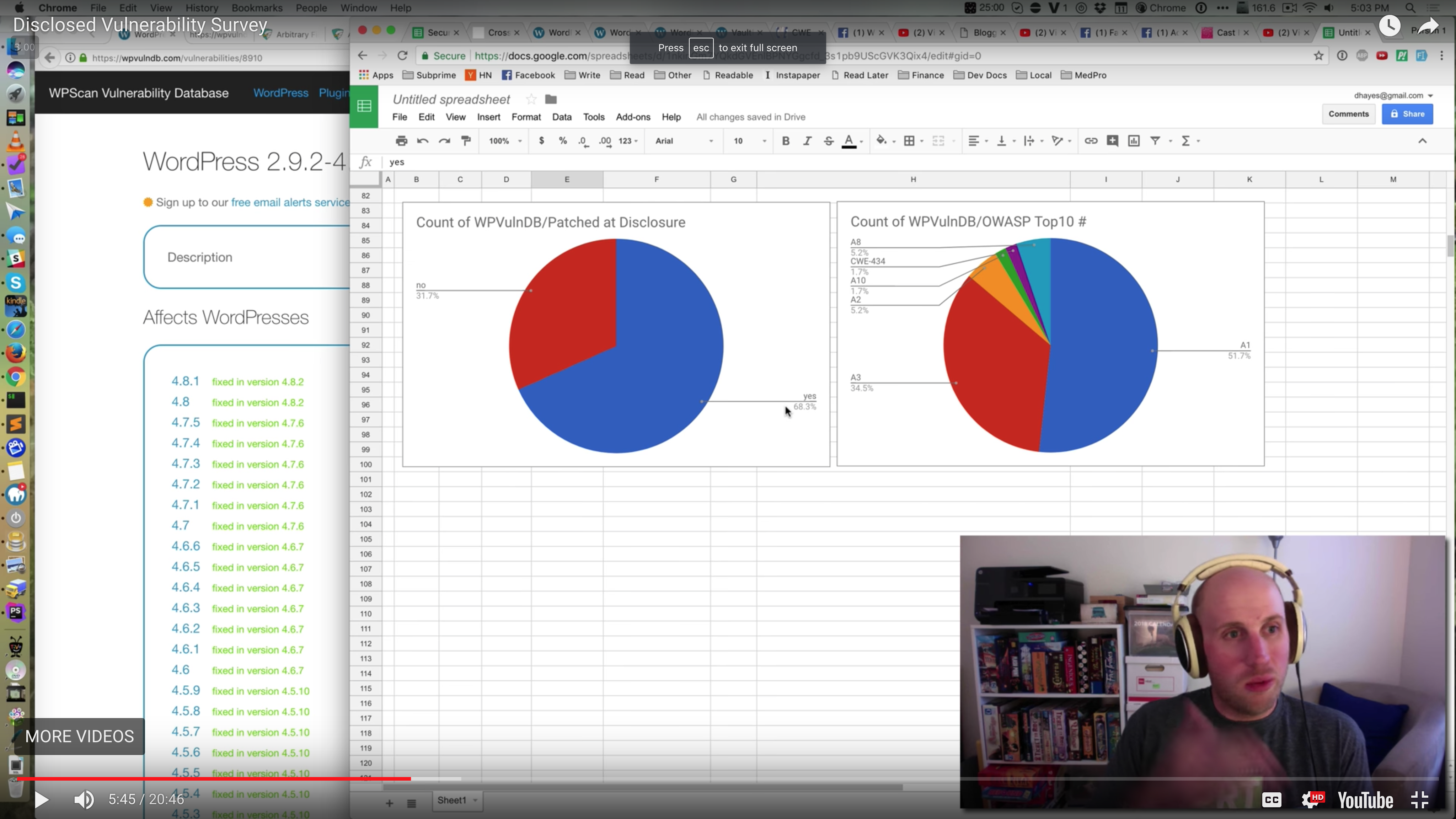Open horizontal align options
Viewport: 1456px width, 819px height.
click(x=973, y=141)
